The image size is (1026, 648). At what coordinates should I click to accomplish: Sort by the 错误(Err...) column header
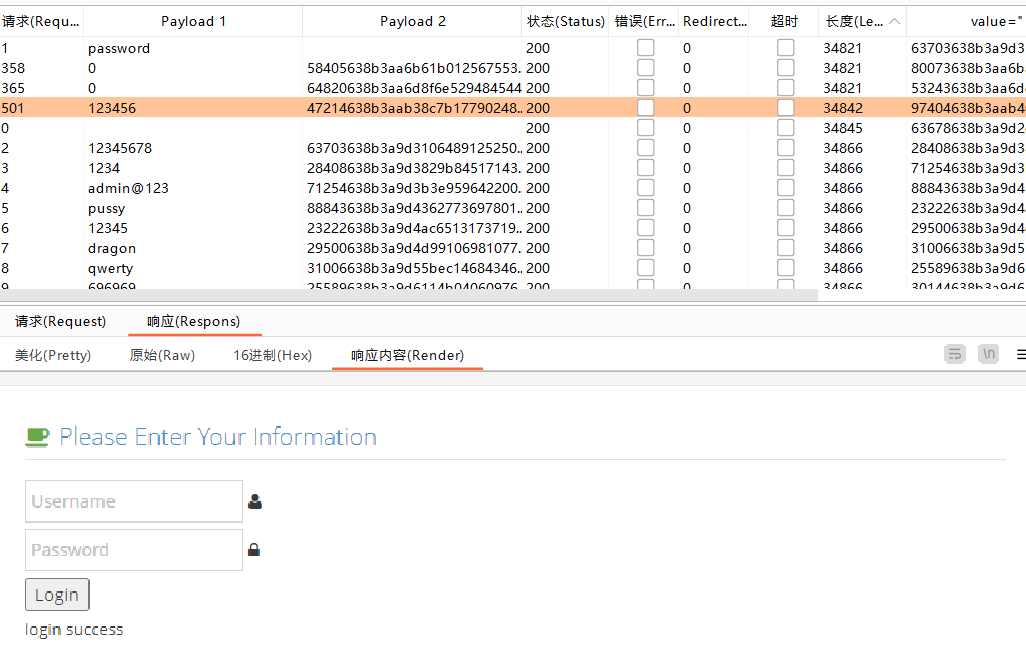point(644,22)
